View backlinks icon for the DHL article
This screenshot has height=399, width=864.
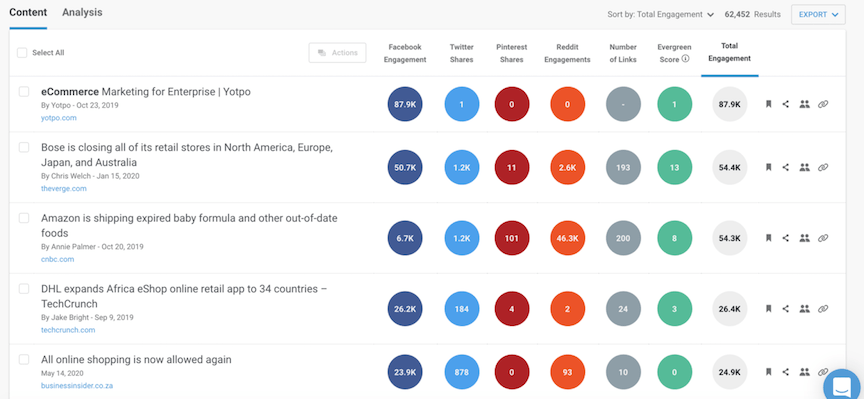(x=823, y=309)
